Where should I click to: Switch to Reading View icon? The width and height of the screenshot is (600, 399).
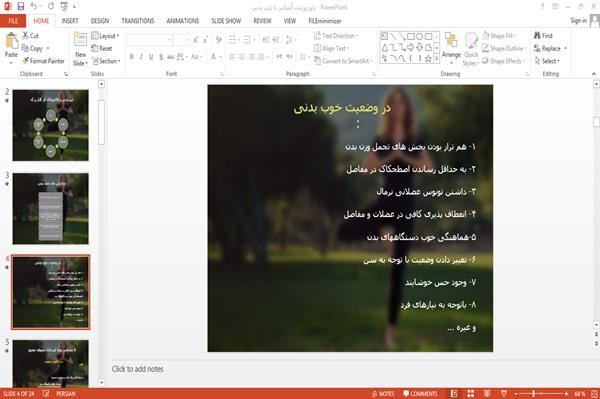click(487, 394)
